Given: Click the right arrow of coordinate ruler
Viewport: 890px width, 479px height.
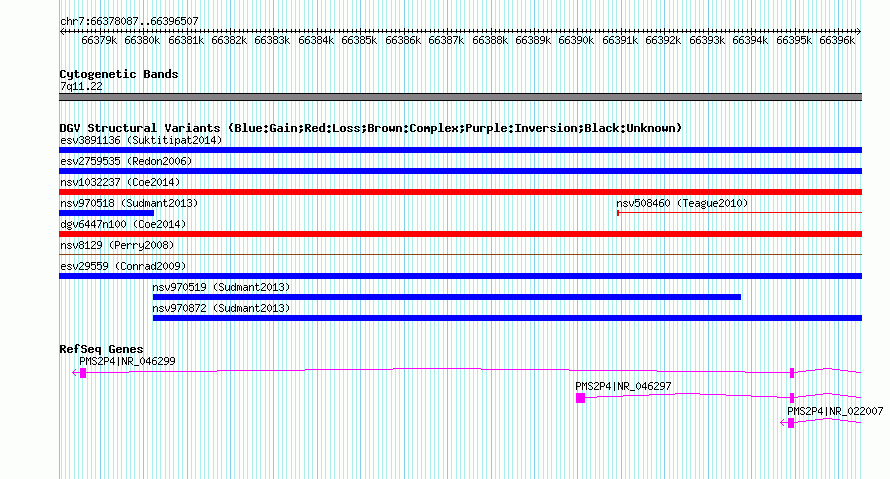Looking at the screenshot, I should coord(859,32).
